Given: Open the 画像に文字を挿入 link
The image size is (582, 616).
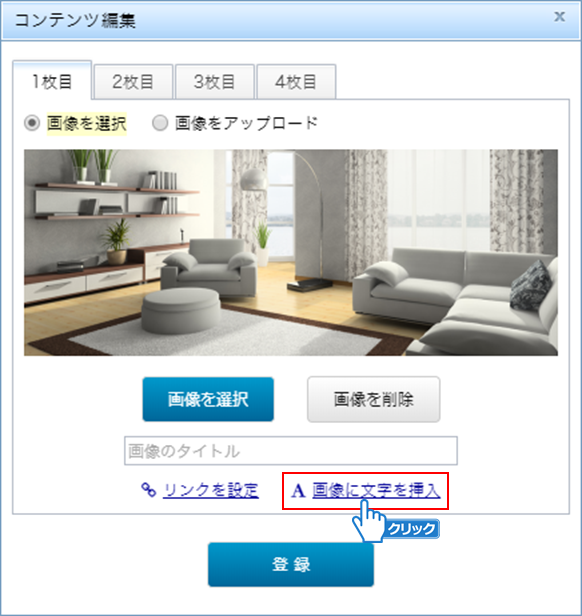Looking at the screenshot, I should tap(376, 490).
